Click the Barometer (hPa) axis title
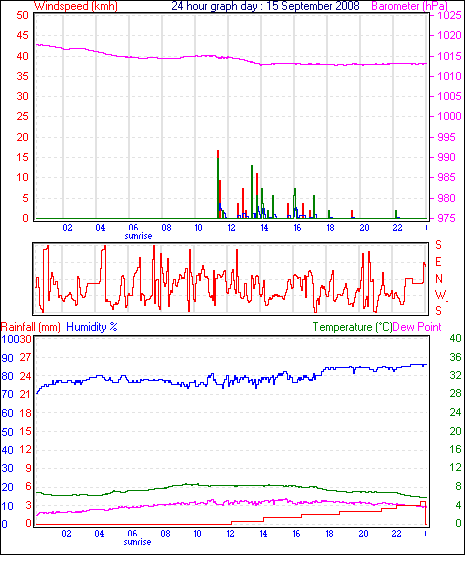 (x=409, y=6)
